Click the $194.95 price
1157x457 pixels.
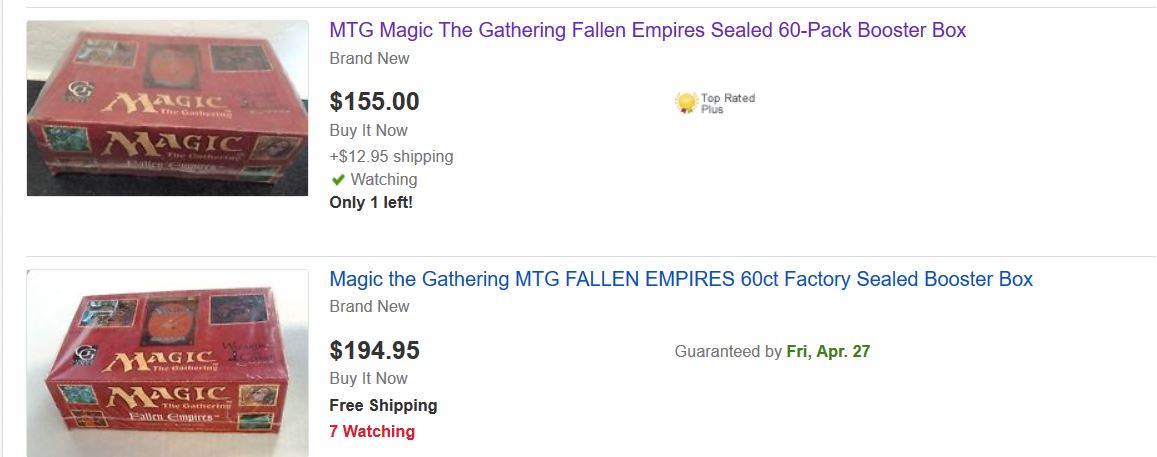click(374, 351)
